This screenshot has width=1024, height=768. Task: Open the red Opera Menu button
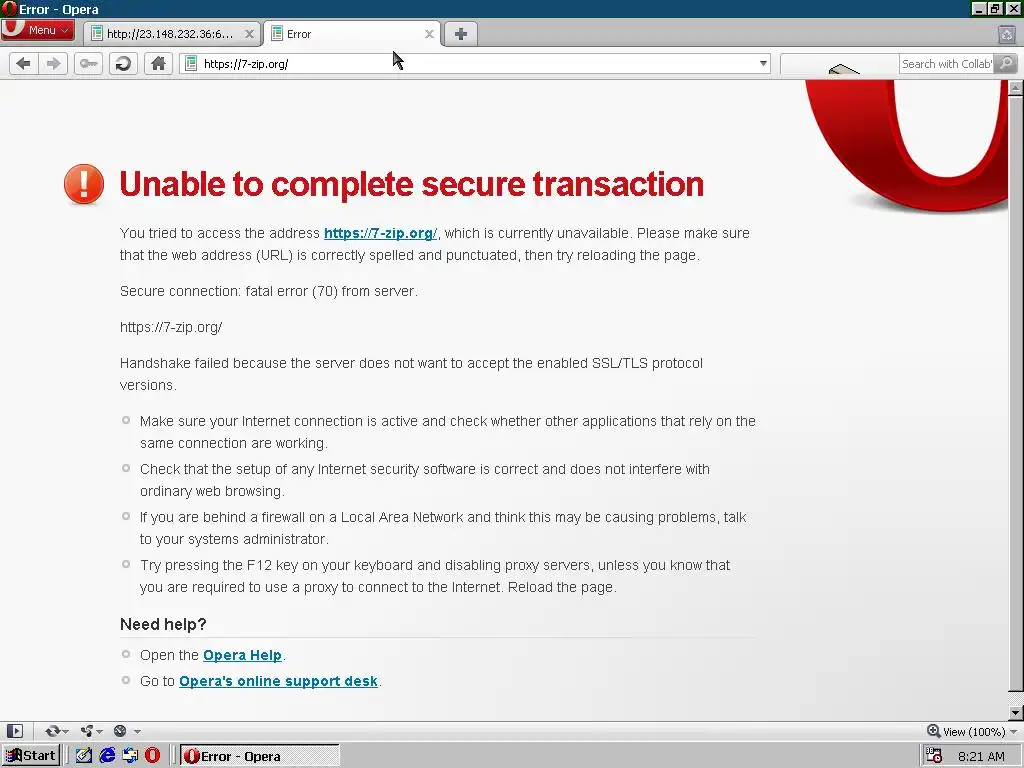pyautogui.click(x=38, y=30)
